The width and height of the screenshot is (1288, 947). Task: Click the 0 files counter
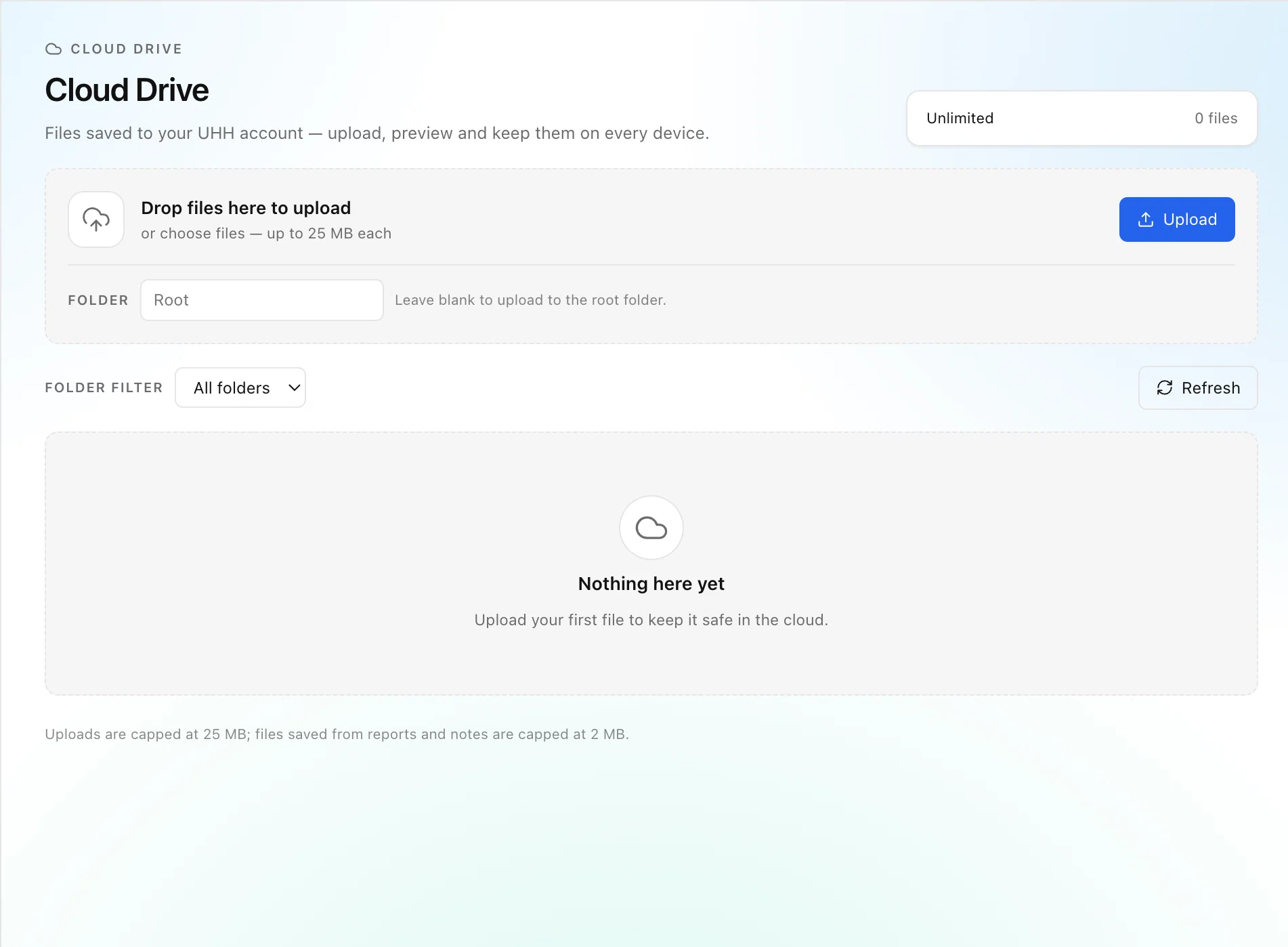[x=1216, y=118]
